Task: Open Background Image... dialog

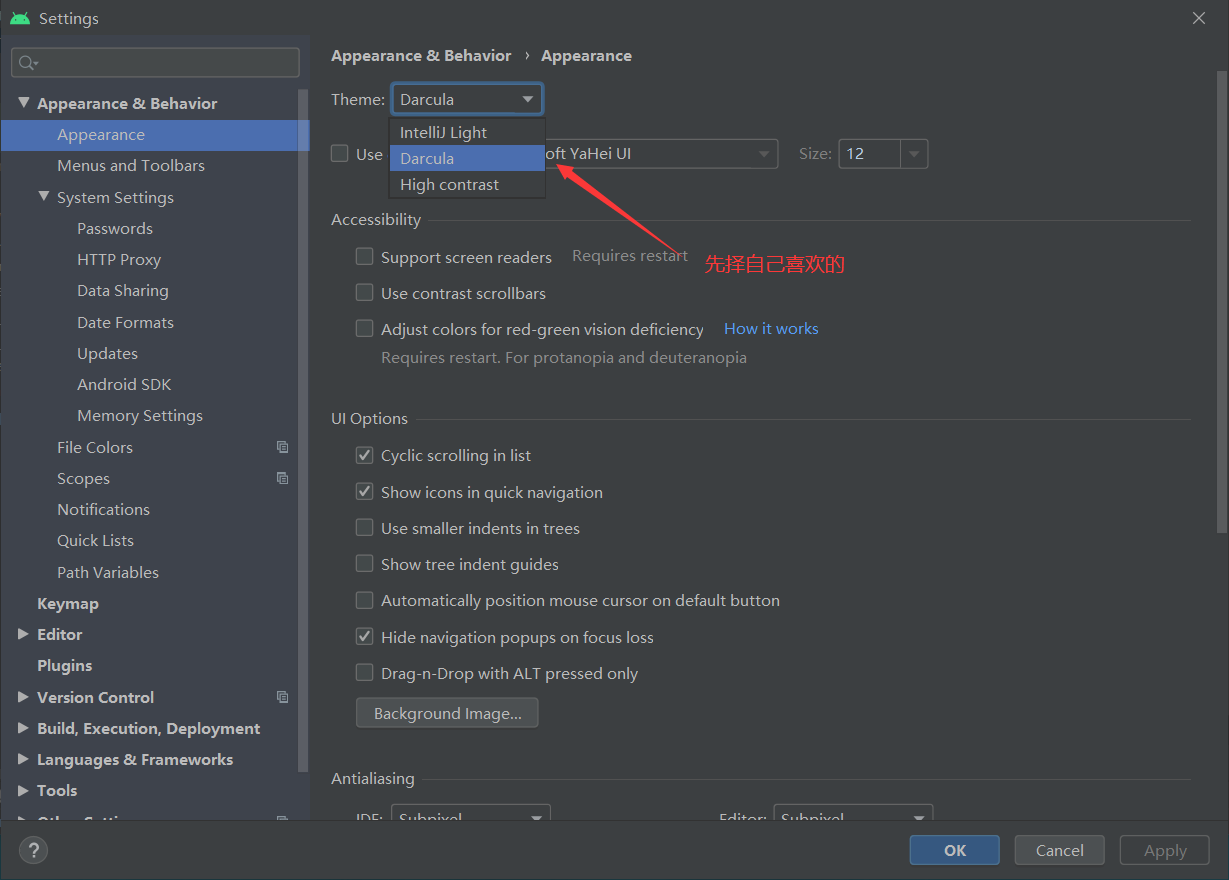Action: pyautogui.click(x=447, y=713)
